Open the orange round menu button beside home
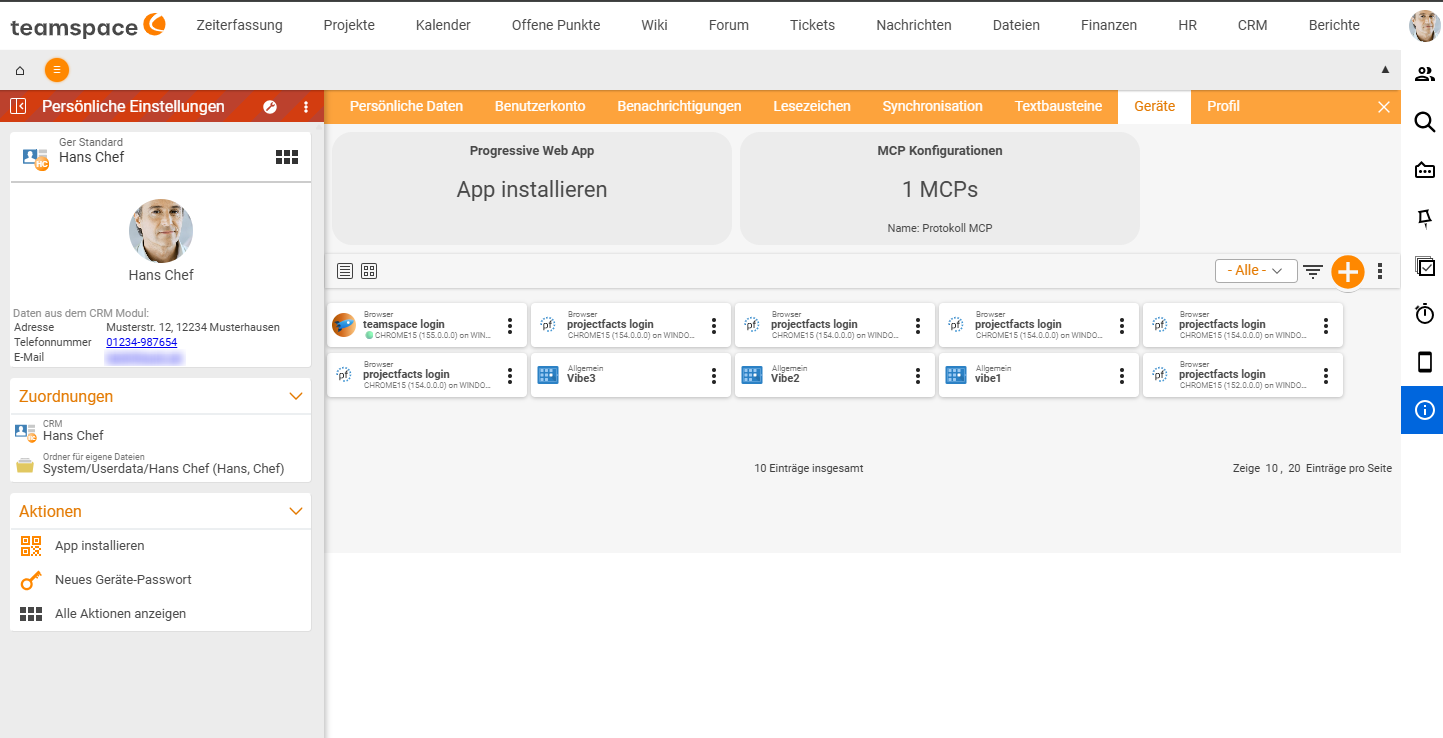Image resolution: width=1443 pixels, height=738 pixels. (57, 70)
